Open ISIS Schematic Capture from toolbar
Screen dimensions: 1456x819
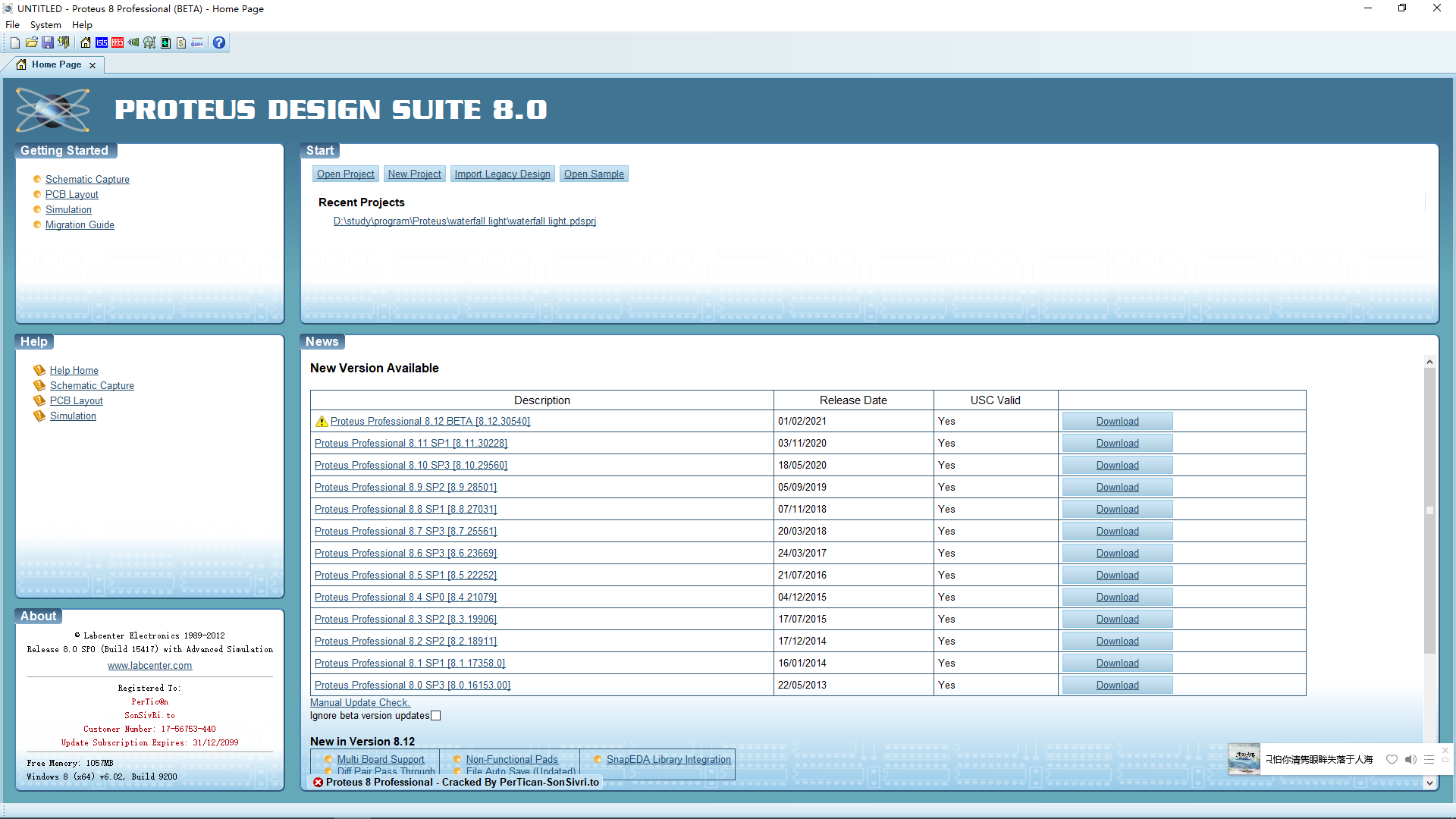[x=102, y=42]
